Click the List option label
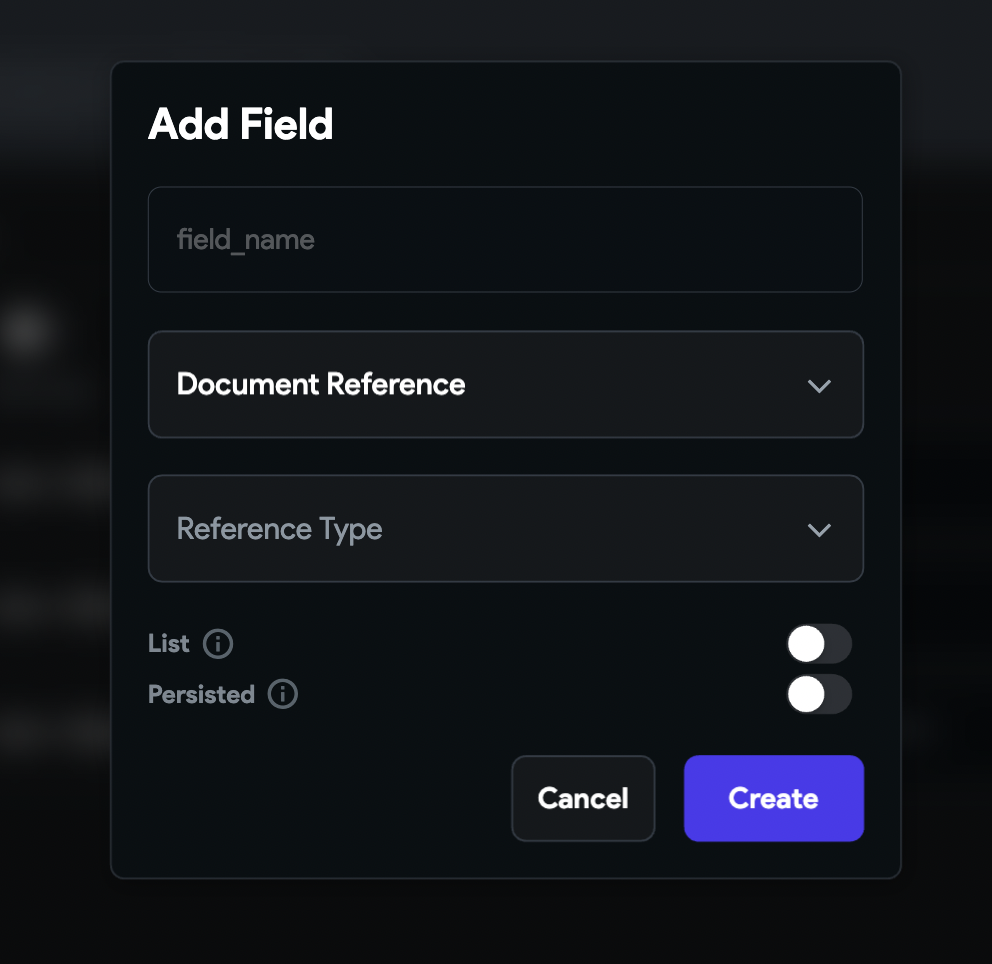992x964 pixels. pyautogui.click(x=168, y=644)
